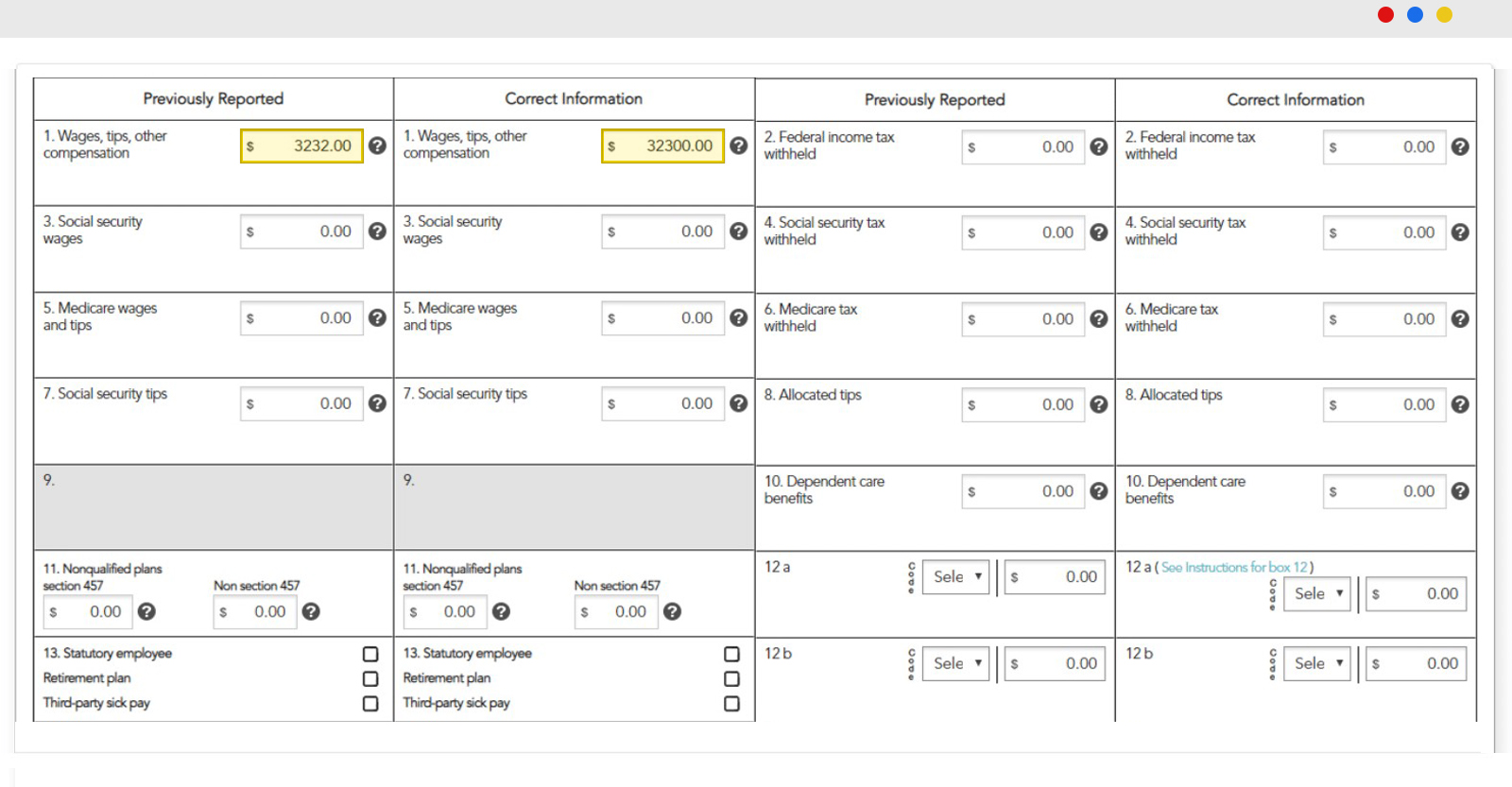This screenshot has width=1512, height=787.
Task: Expand Correct Information 12a code dropdown
Action: pyautogui.click(x=1318, y=594)
